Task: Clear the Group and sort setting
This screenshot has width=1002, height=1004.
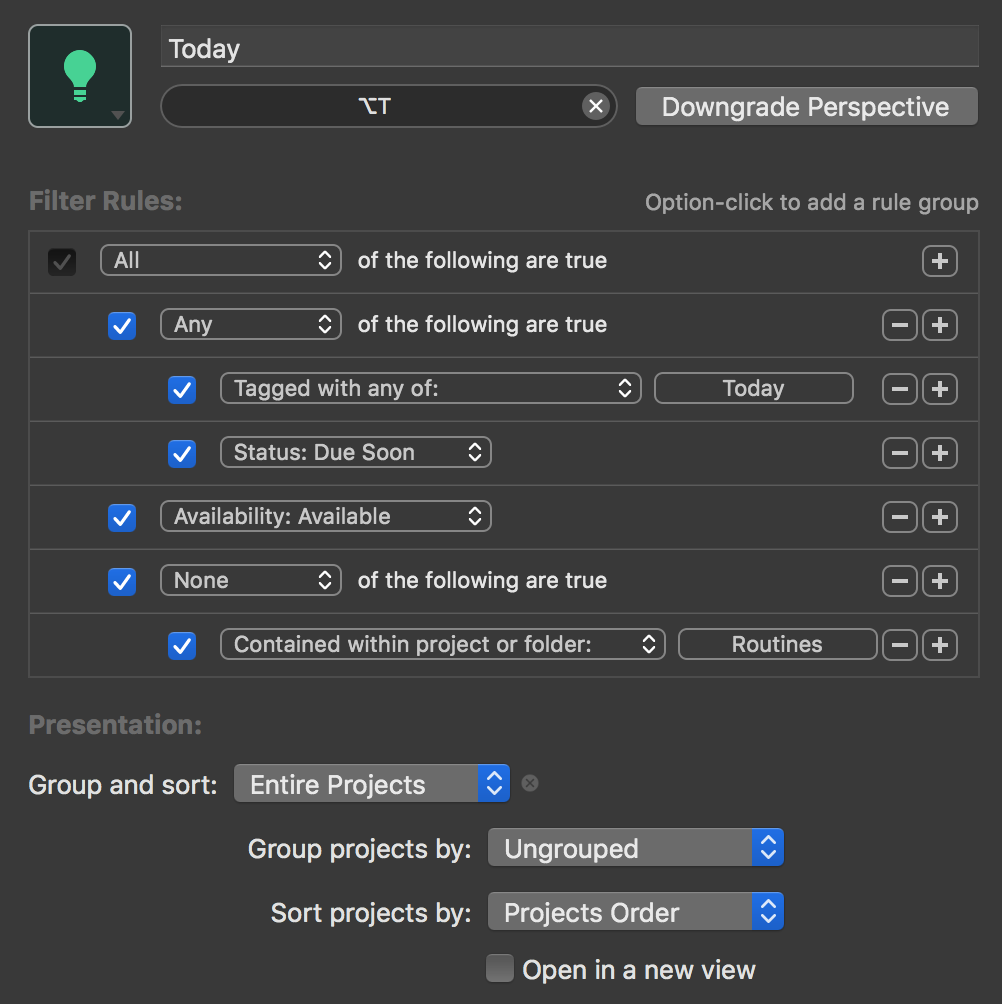Action: tap(530, 784)
